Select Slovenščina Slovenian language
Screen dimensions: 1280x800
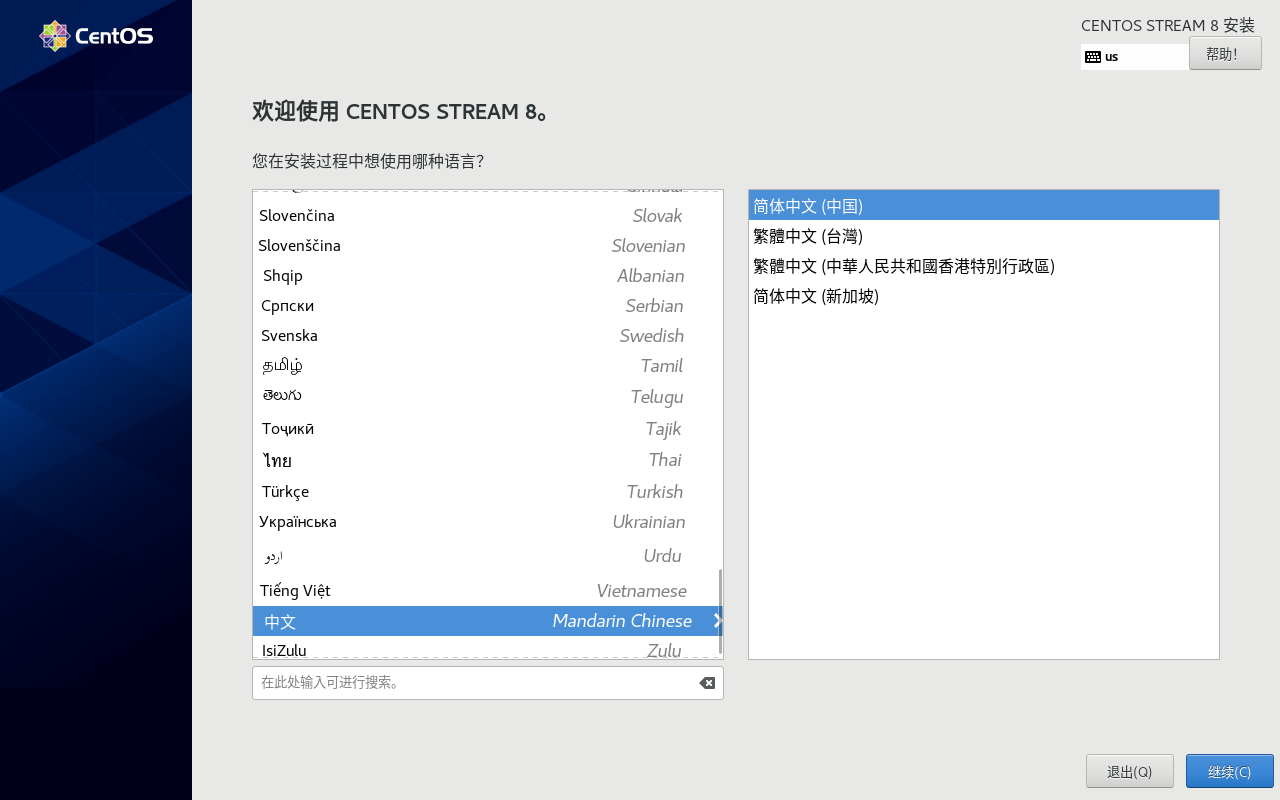[487, 246]
